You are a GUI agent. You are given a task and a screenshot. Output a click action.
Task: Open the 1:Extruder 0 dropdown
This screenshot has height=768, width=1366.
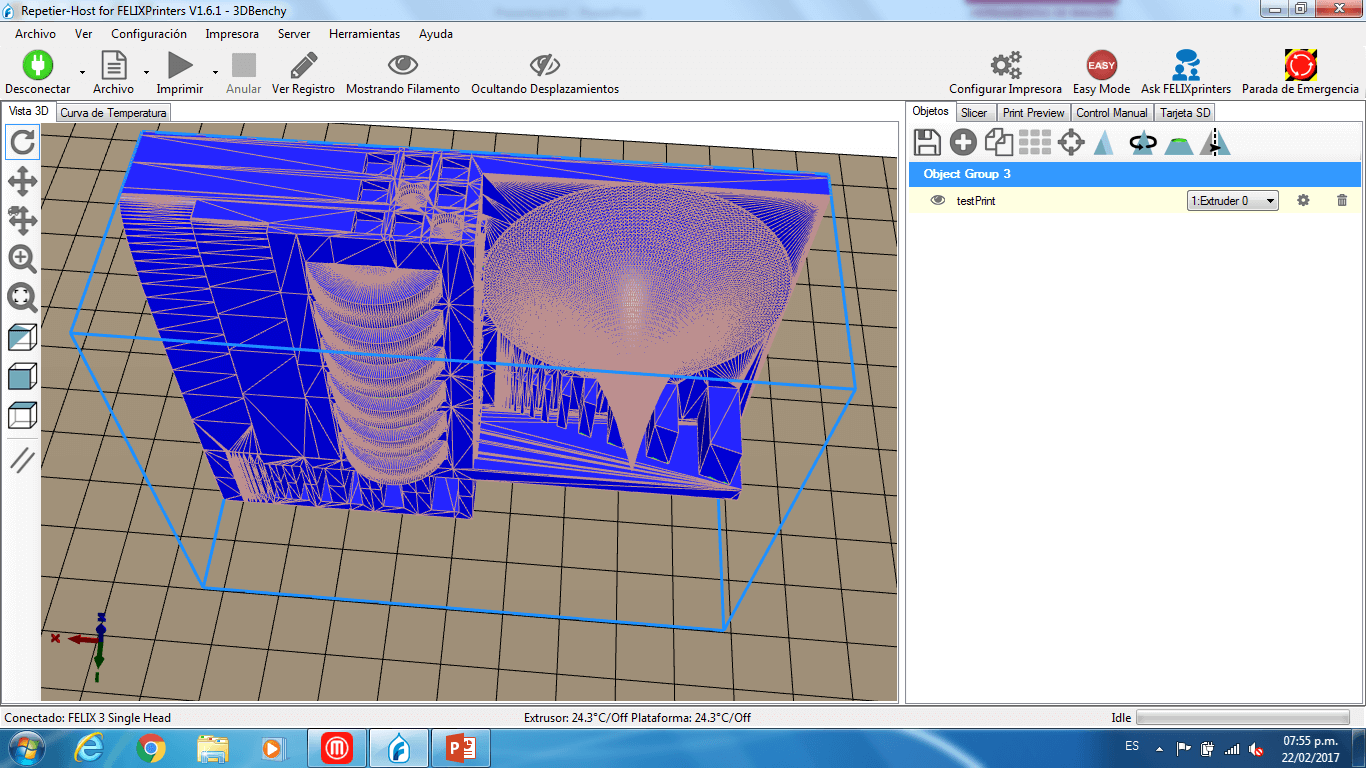(x=1233, y=201)
